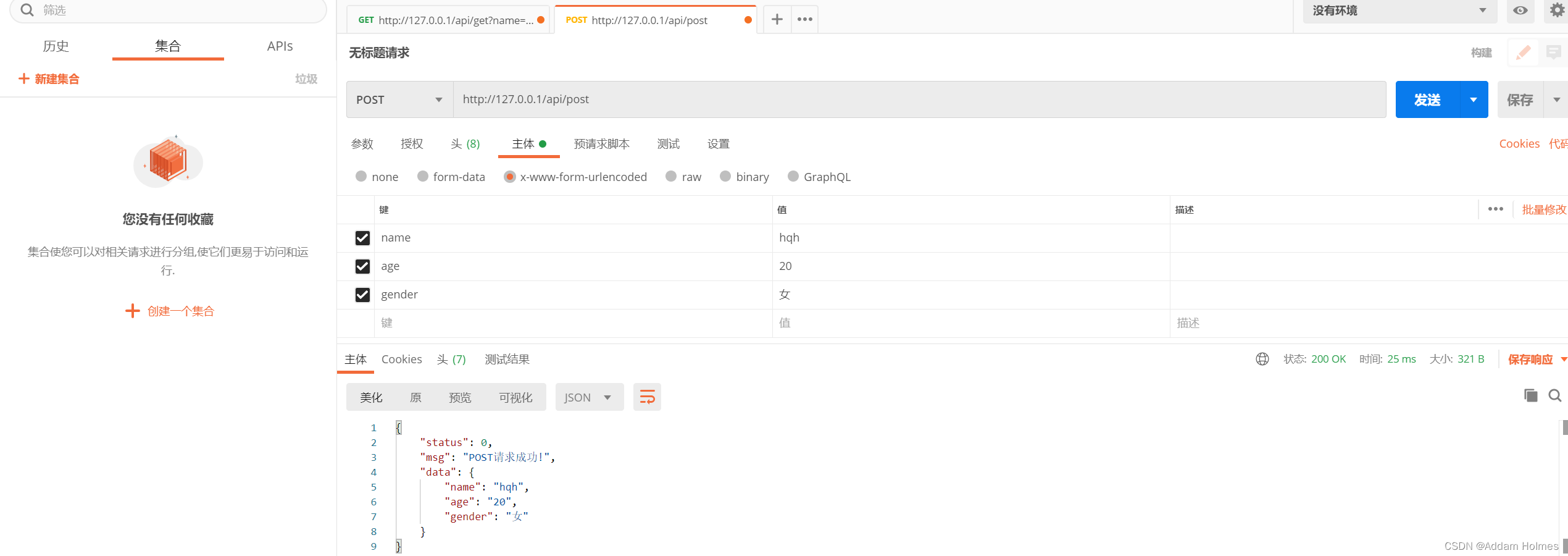The height and width of the screenshot is (556, 1568).
Task: Click the request URL input field
Action: point(920,99)
